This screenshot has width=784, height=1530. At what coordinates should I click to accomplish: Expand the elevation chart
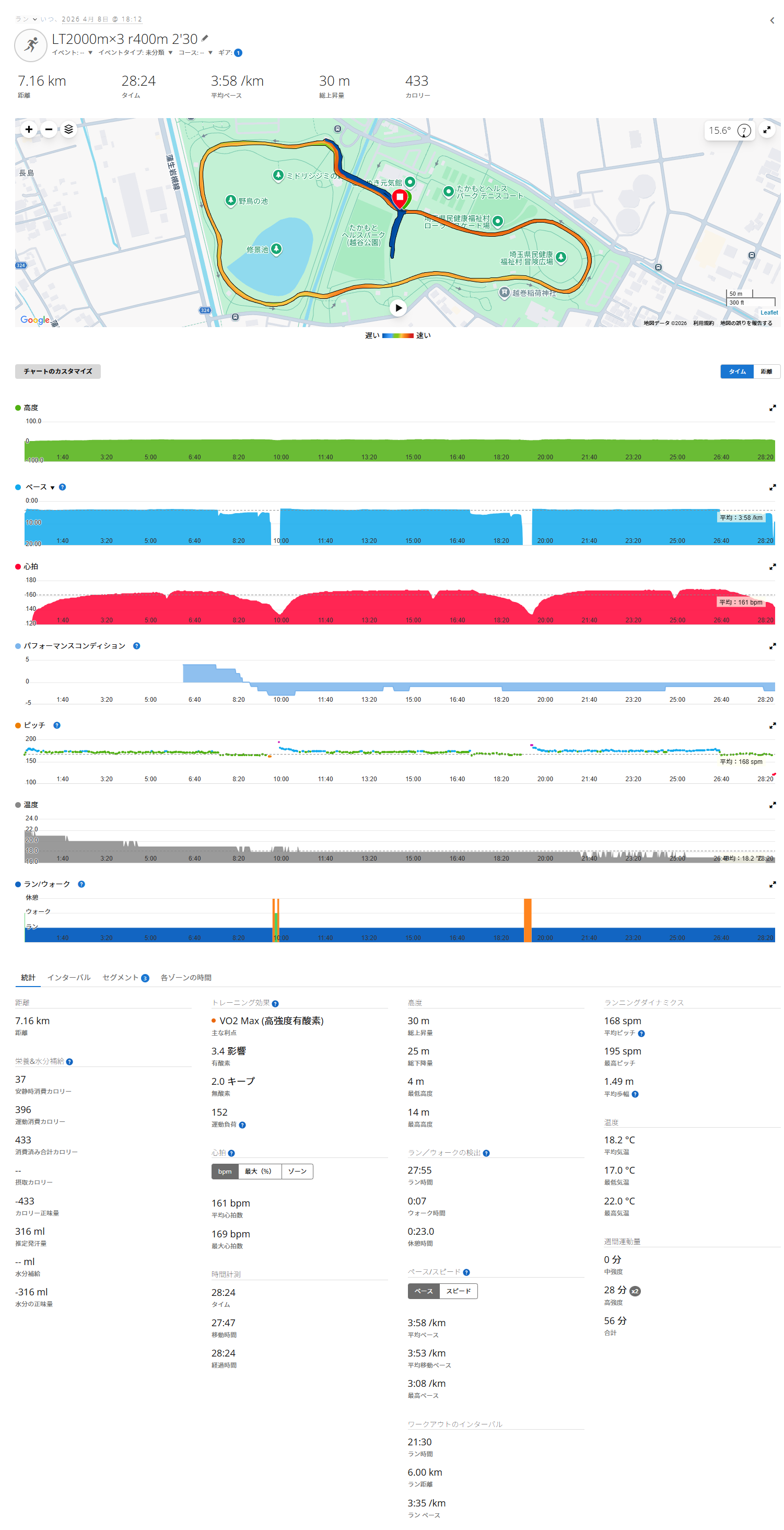(x=772, y=408)
